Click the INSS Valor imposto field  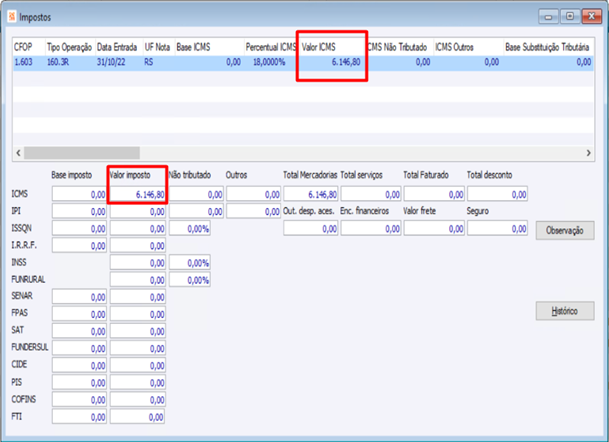click(138, 263)
